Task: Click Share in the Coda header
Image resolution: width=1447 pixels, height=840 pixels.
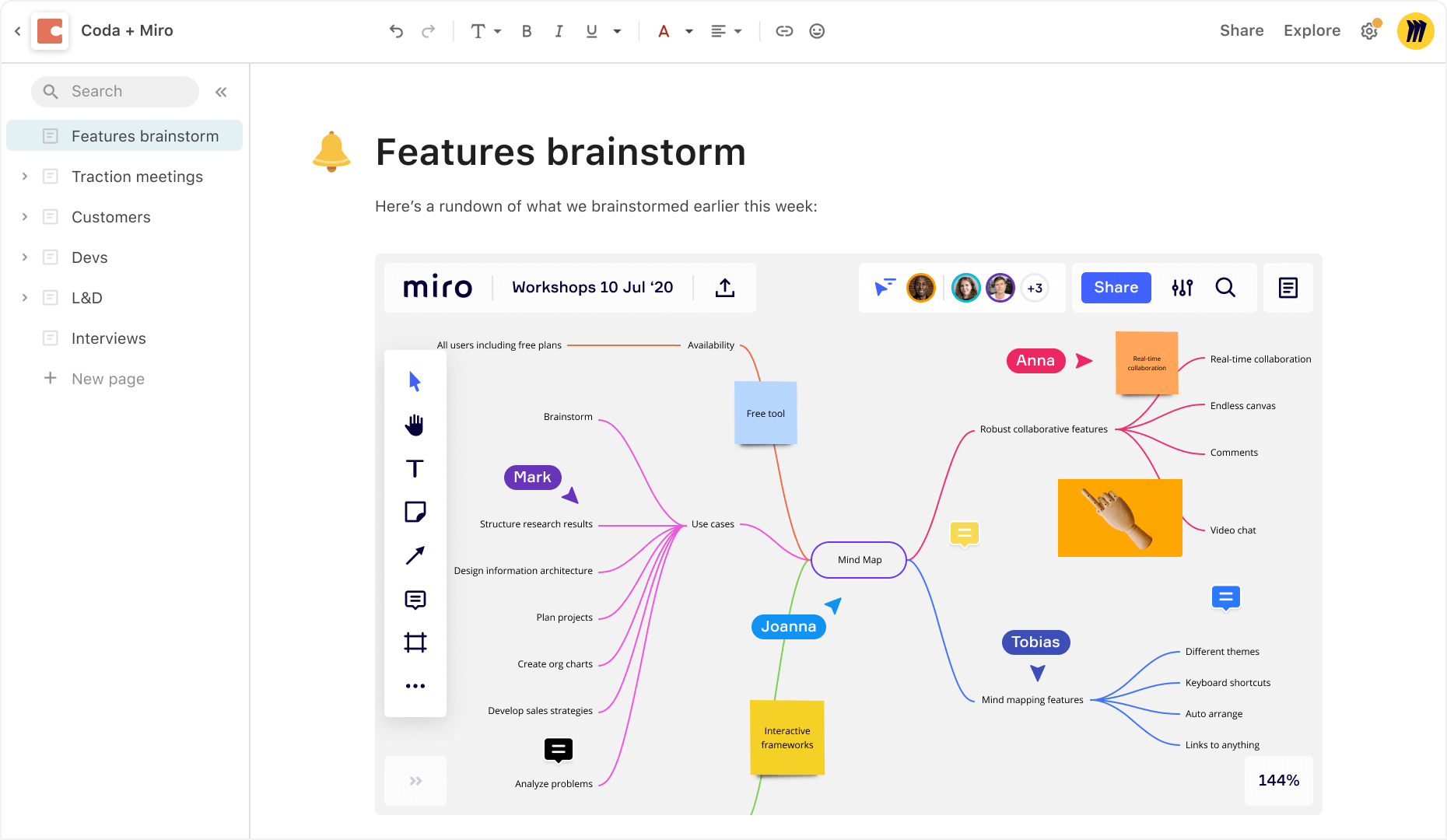Action: (x=1242, y=30)
